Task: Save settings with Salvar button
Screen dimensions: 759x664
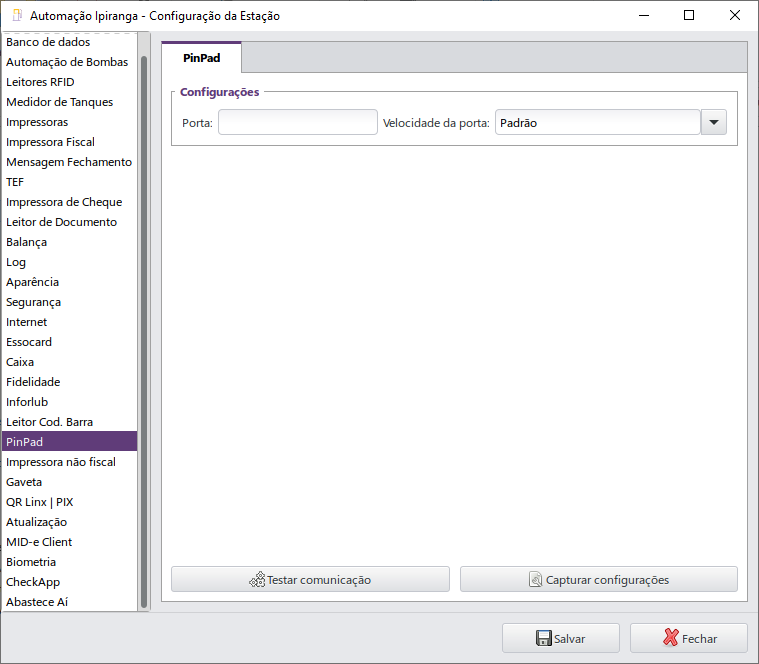Action: 561,638
